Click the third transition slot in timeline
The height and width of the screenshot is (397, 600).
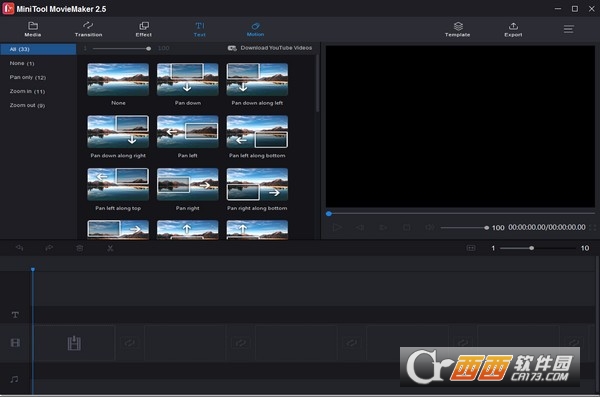click(352, 343)
